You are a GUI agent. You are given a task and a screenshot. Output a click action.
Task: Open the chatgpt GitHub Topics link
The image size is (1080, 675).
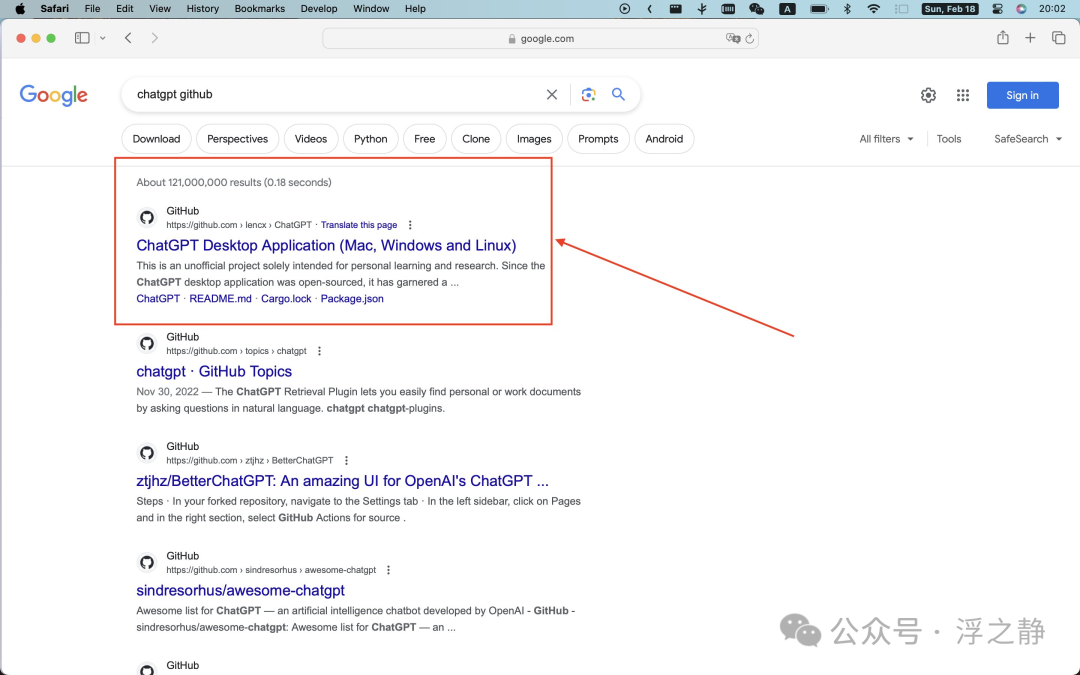[214, 372]
